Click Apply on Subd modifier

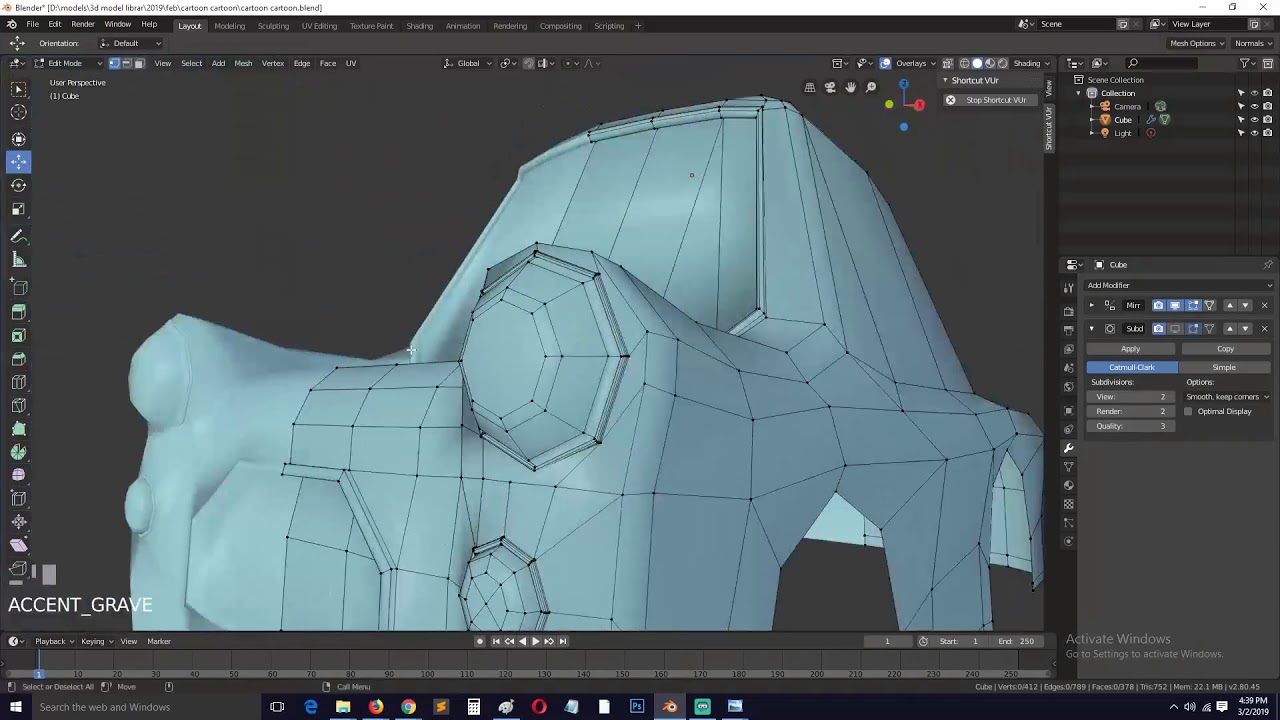[1130, 349]
